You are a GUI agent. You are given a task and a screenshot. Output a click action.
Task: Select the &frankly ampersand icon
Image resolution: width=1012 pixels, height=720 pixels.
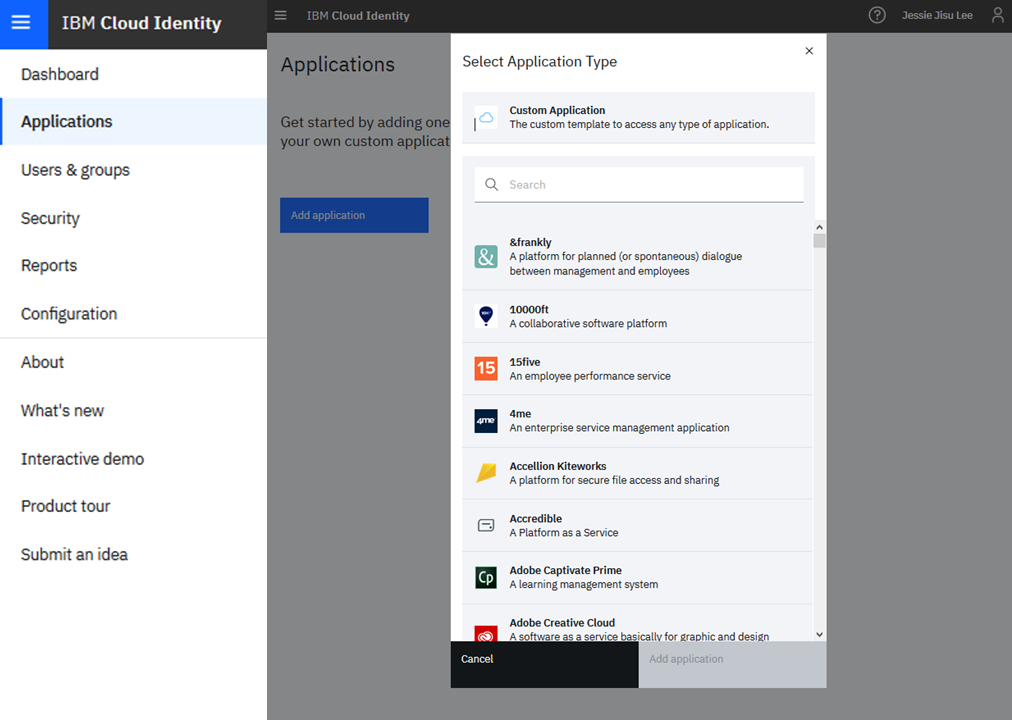tap(486, 257)
